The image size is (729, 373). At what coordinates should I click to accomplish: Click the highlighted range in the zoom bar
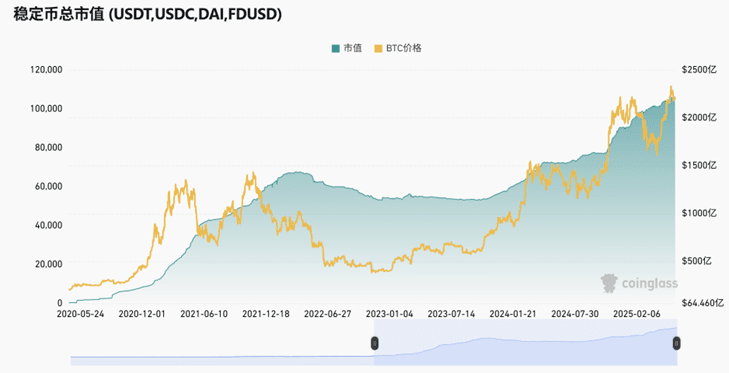click(525, 342)
